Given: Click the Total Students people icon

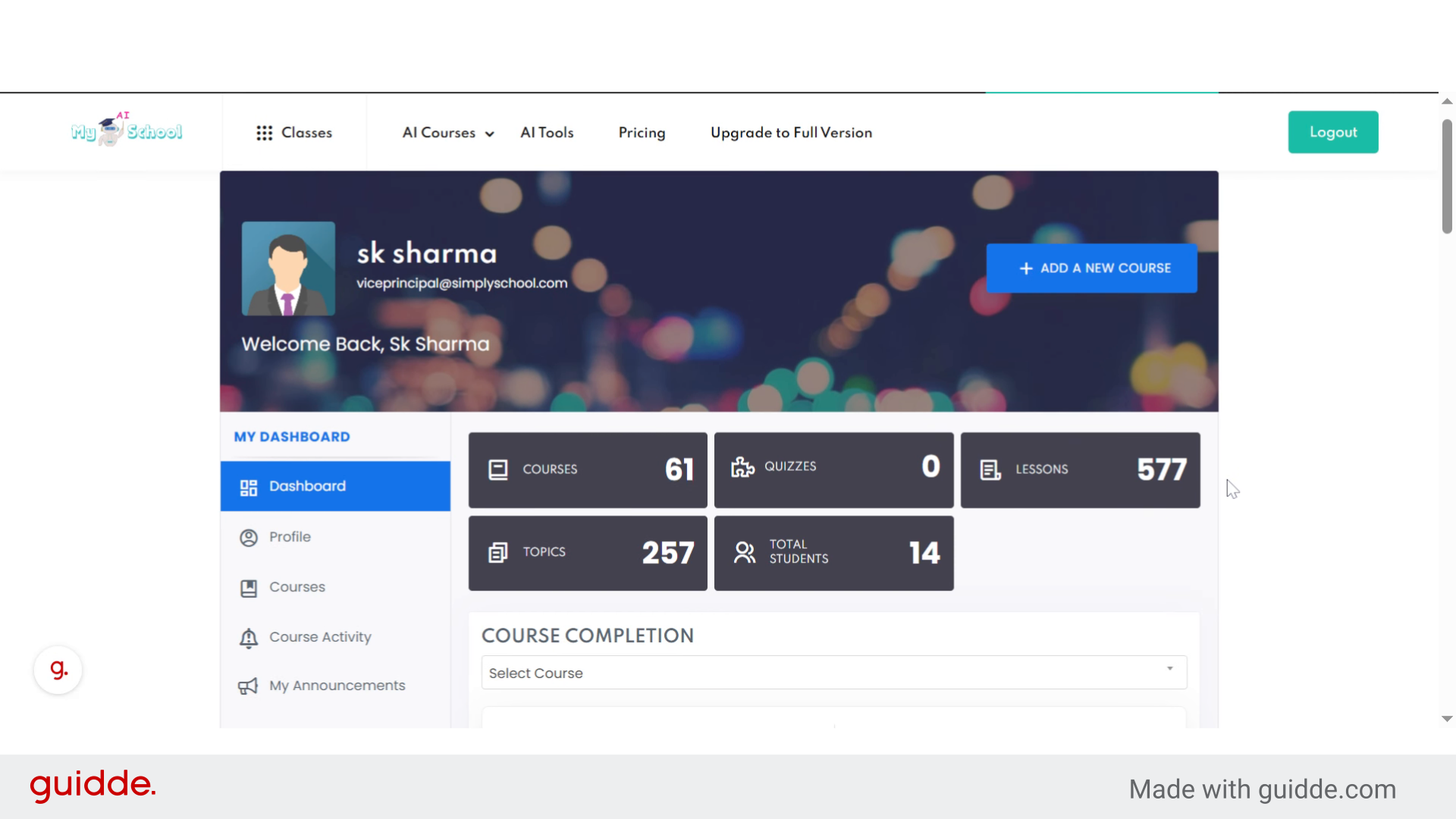Looking at the screenshot, I should click(744, 552).
